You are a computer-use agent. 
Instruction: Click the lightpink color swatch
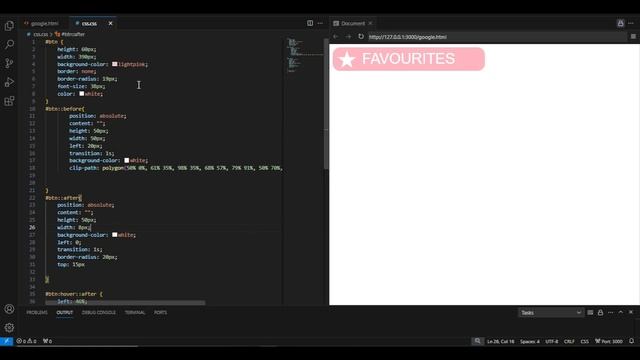click(115, 64)
